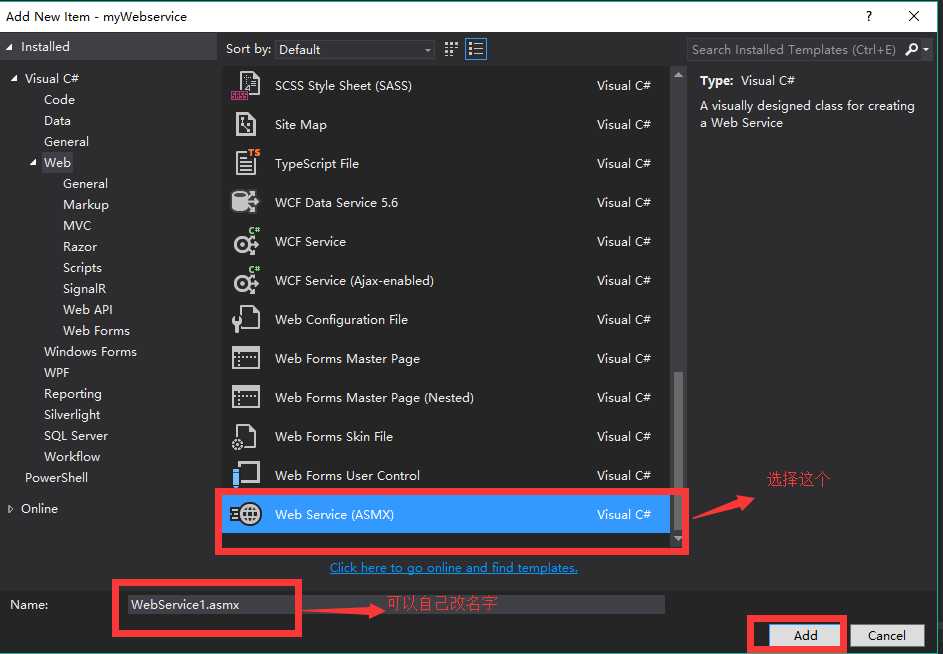Select the Razor category

point(80,247)
